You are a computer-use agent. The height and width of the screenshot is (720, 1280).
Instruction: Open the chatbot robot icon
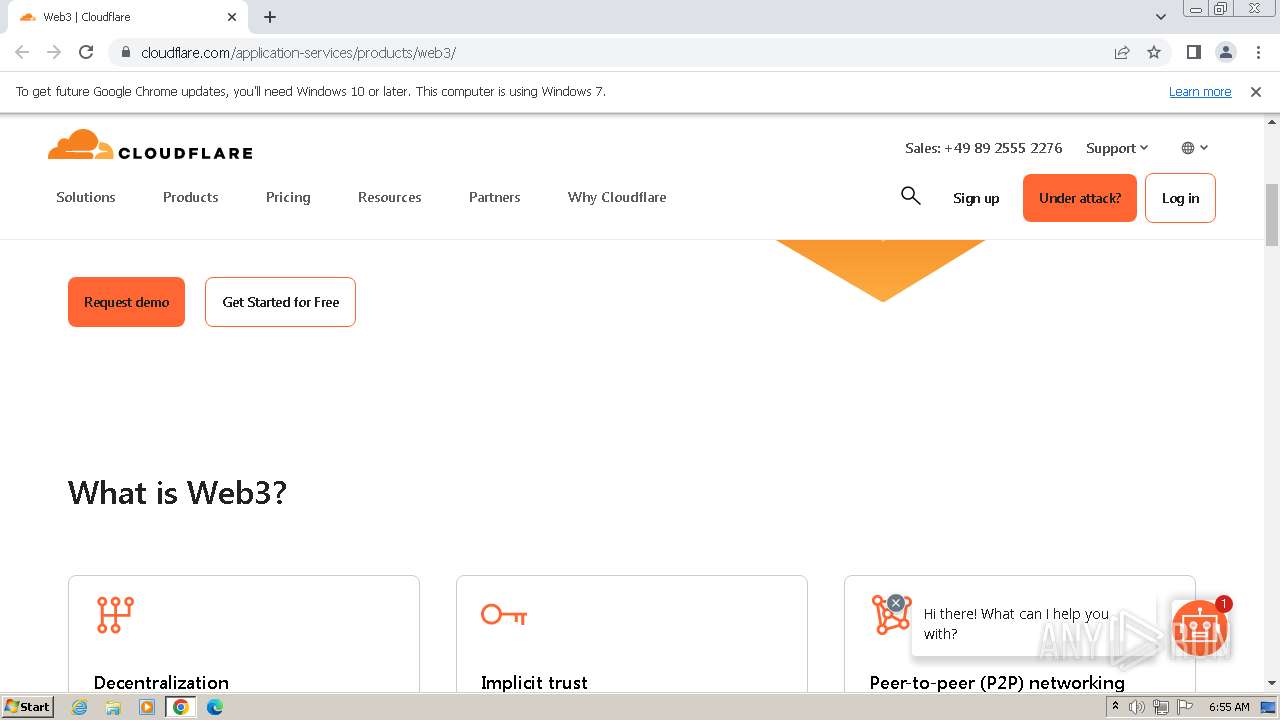click(x=1200, y=628)
